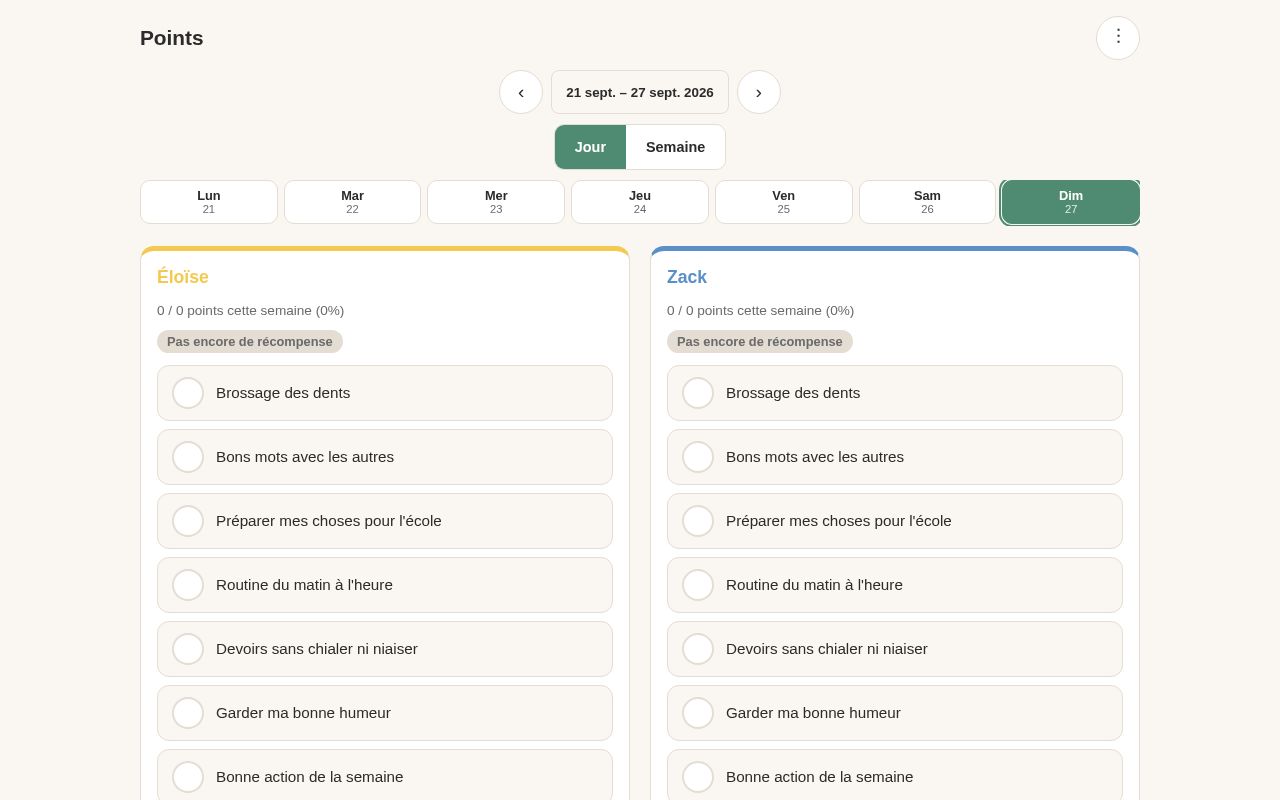Switch to the Semaine view
This screenshot has height=800, width=1280.
[676, 147]
